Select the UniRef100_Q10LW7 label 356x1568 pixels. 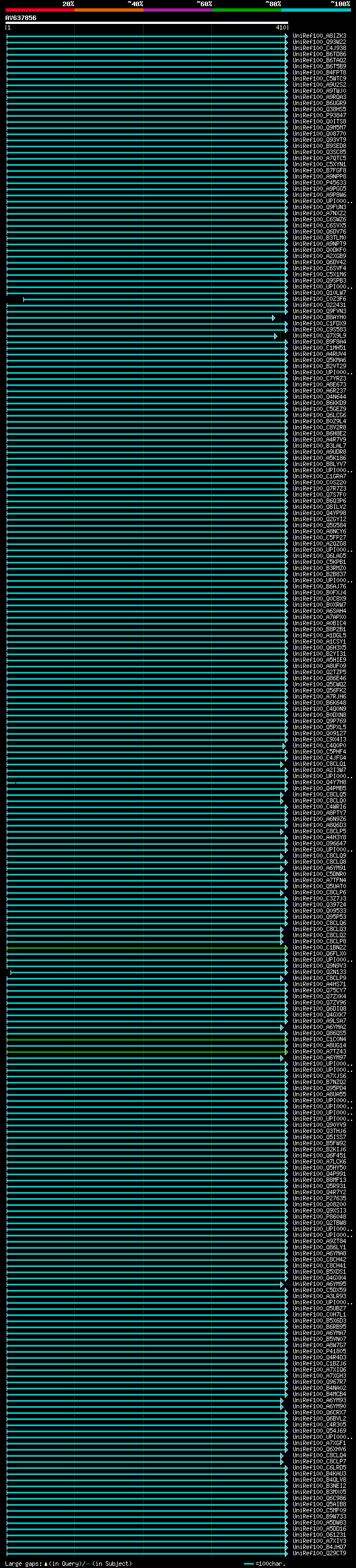pyautogui.click(x=319, y=293)
